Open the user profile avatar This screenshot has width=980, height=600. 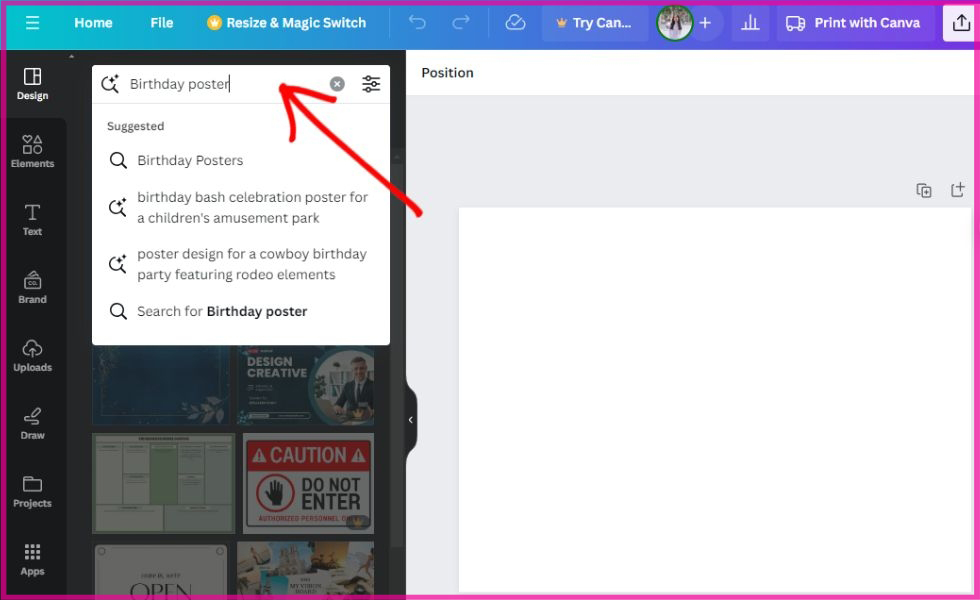[x=674, y=23]
